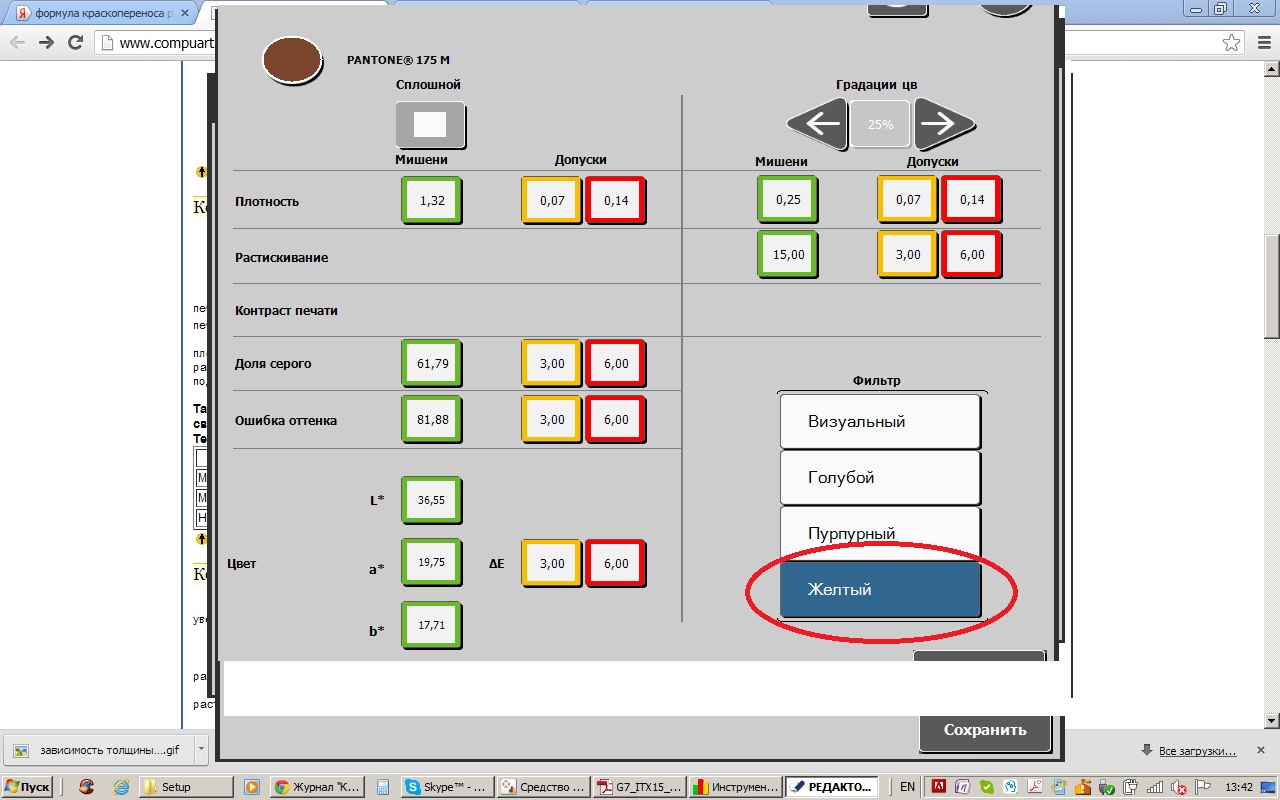The height and width of the screenshot is (800, 1280).
Task: Go back with the browser back arrow
Action: [x=17, y=42]
